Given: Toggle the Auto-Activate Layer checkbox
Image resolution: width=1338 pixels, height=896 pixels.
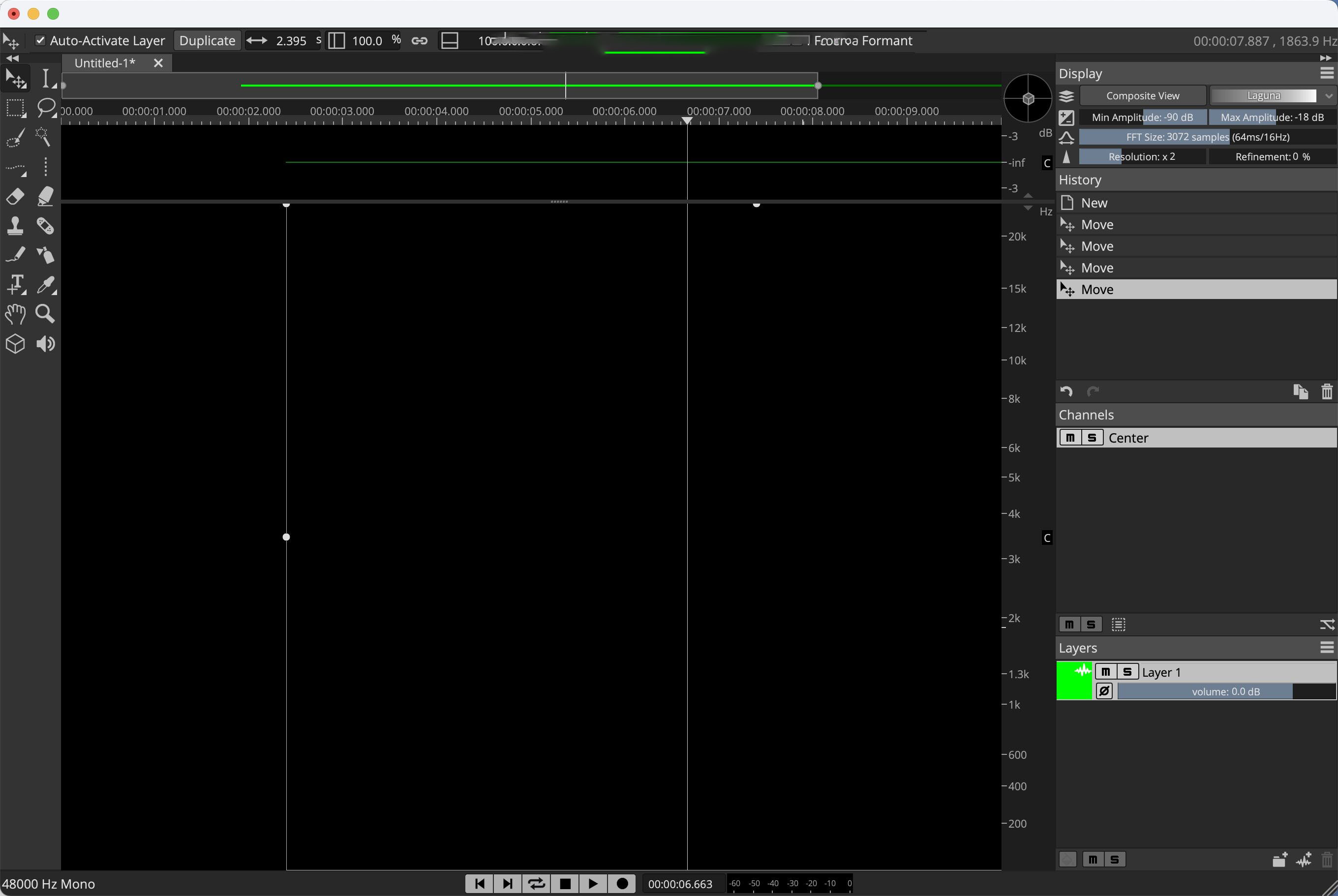Looking at the screenshot, I should click(x=40, y=40).
